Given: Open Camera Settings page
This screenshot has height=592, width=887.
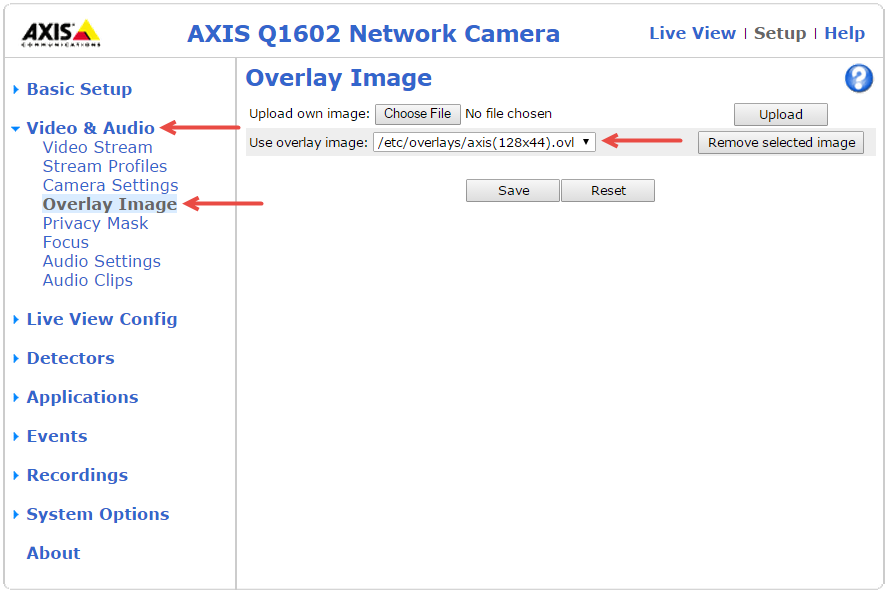Looking at the screenshot, I should [111, 185].
